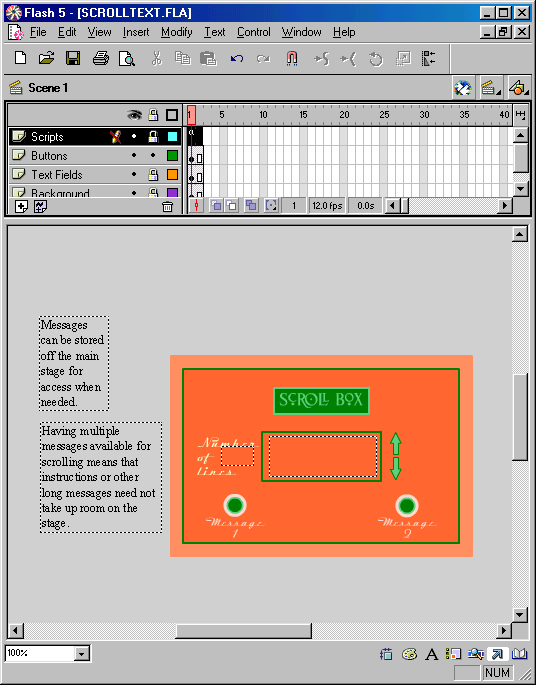Open the Control menu
The height and width of the screenshot is (685, 536).
pyautogui.click(x=253, y=32)
